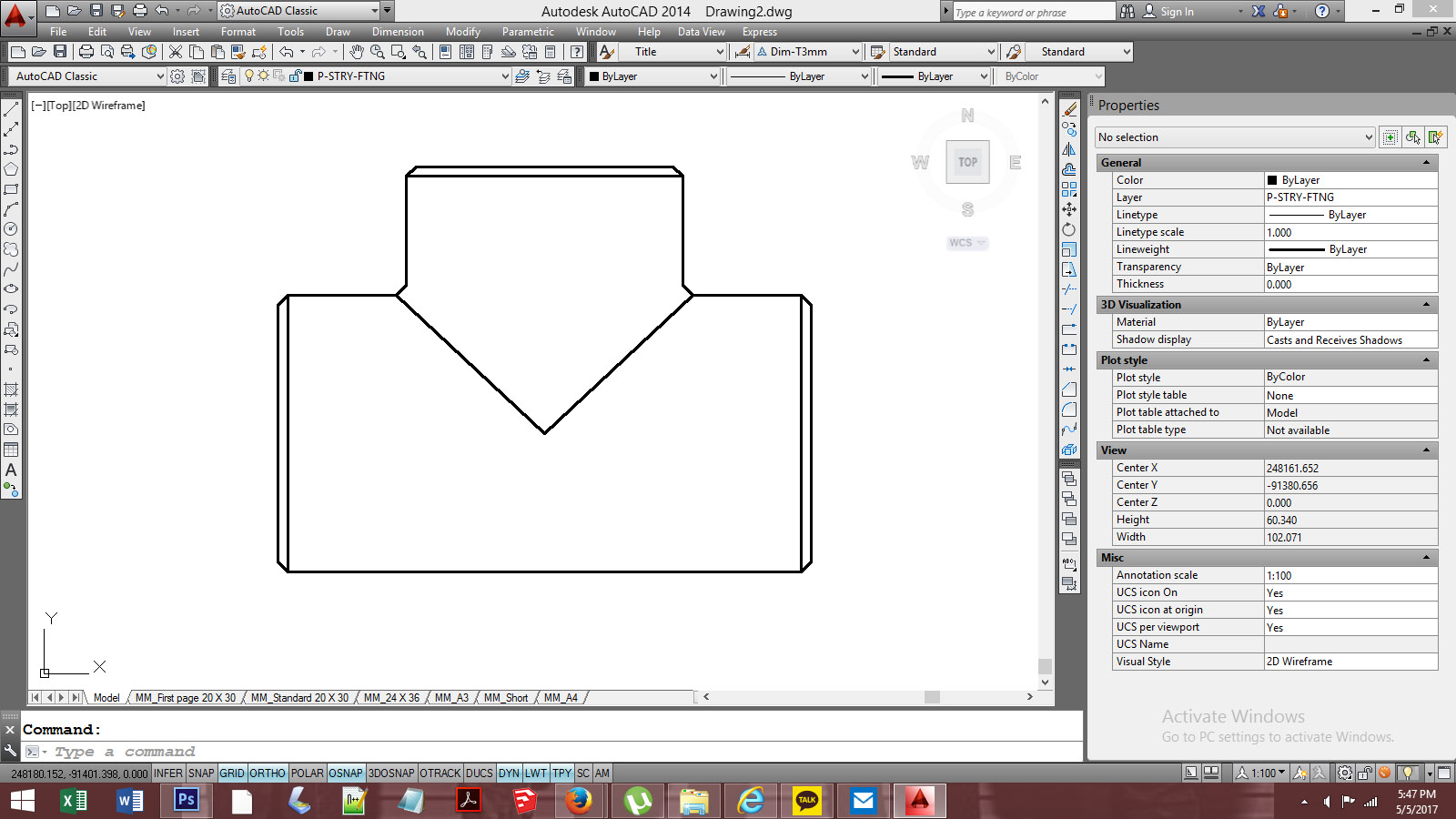Toggle GRID display in status bar
Viewport: 1456px width, 819px height.
pos(232,773)
